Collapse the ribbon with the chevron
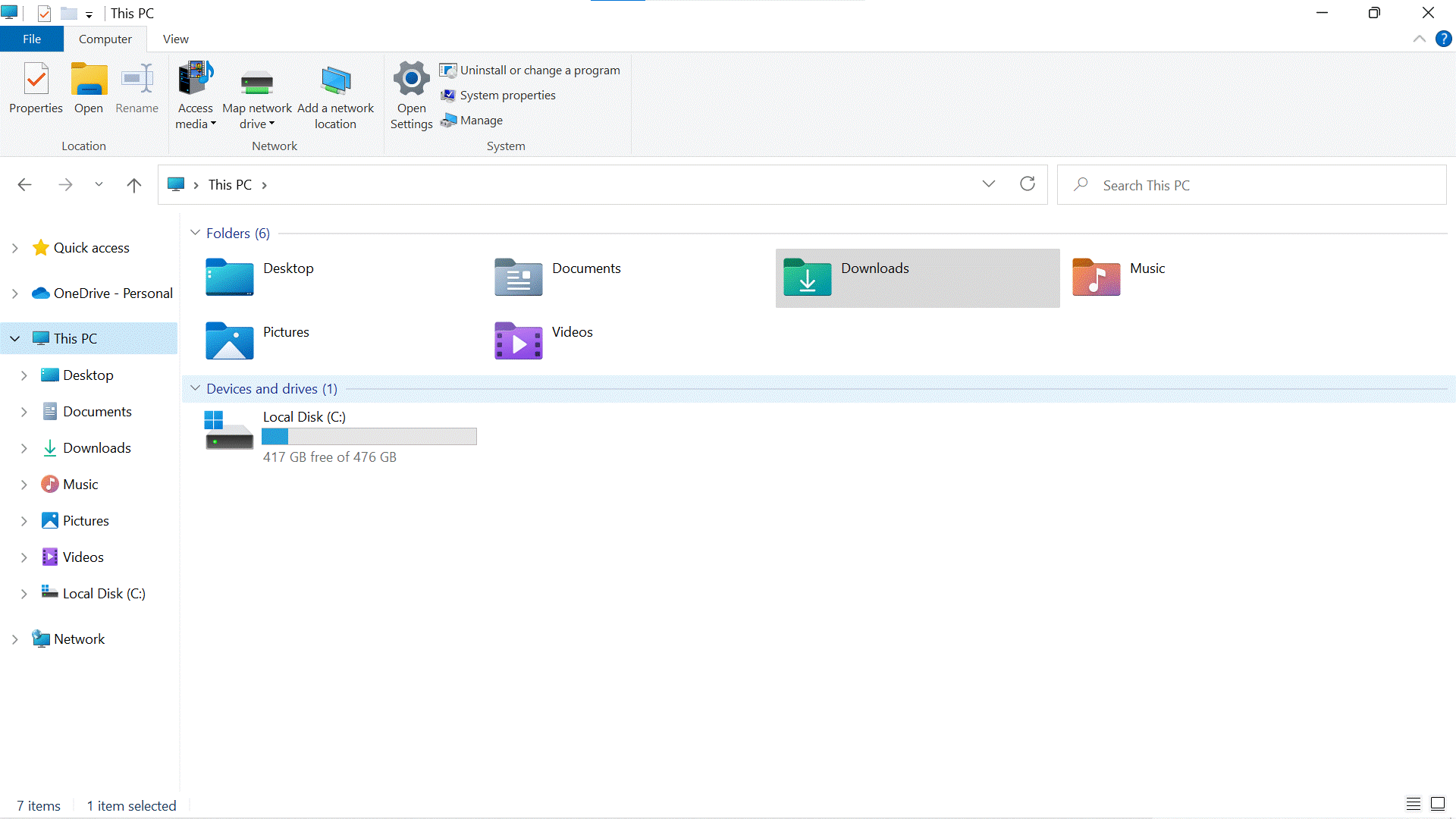Screen dimensions: 1456x819 pos(1420,39)
